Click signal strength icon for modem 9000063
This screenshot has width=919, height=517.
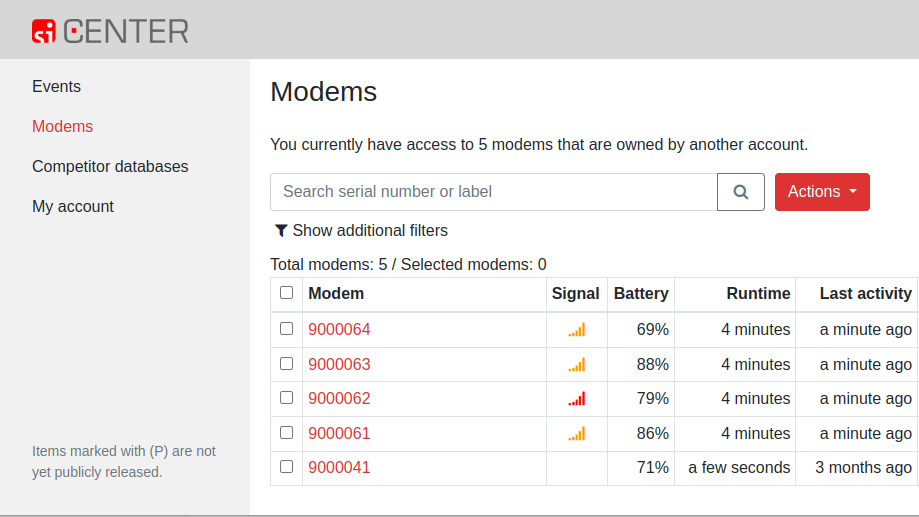click(577, 365)
